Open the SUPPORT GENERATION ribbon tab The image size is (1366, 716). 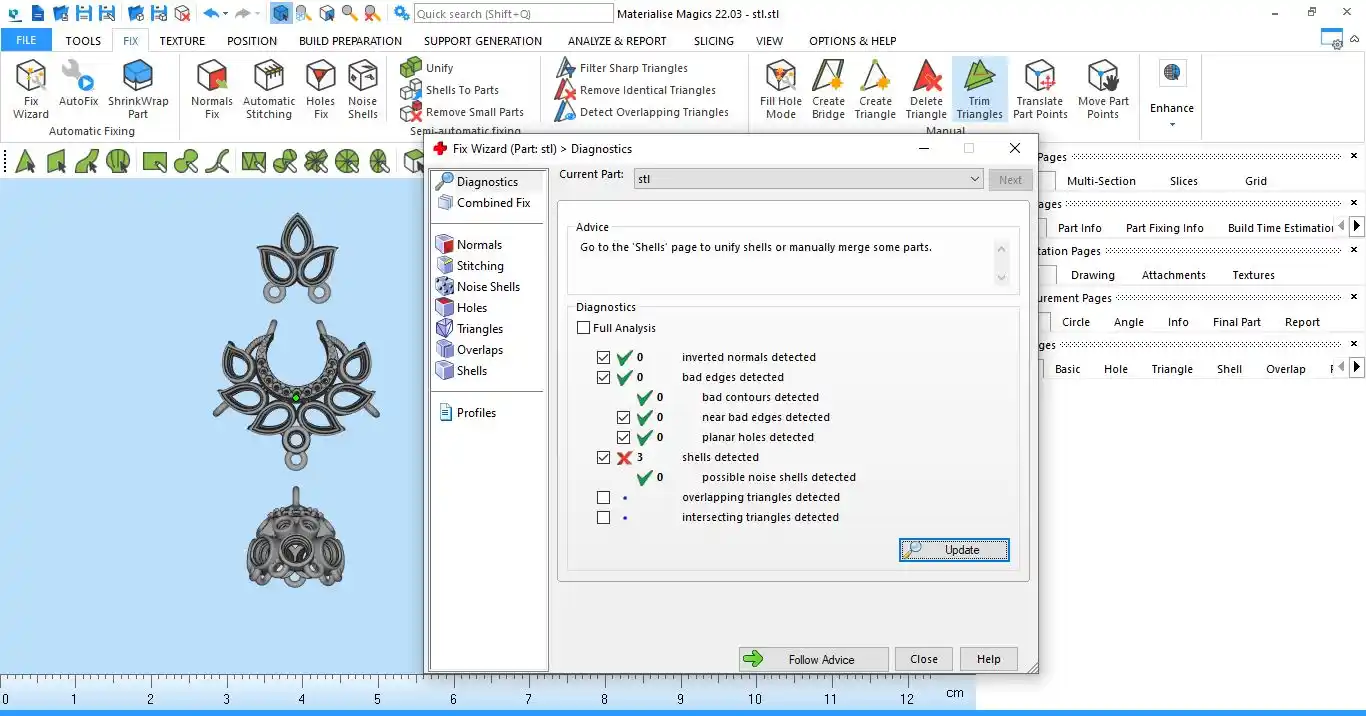[x=483, y=41]
